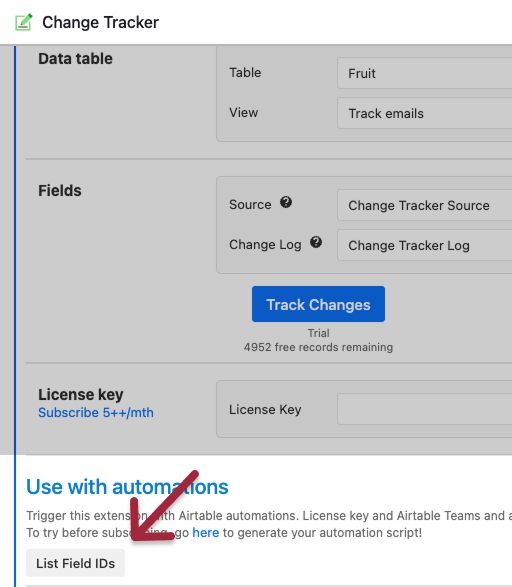Click the Track Changes button

coord(318,304)
